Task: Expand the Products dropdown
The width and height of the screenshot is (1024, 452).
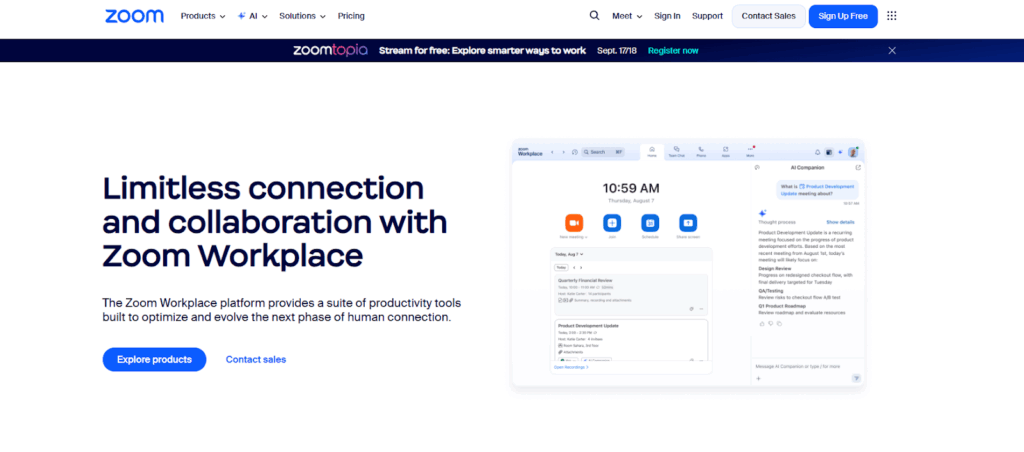Action: pos(202,16)
